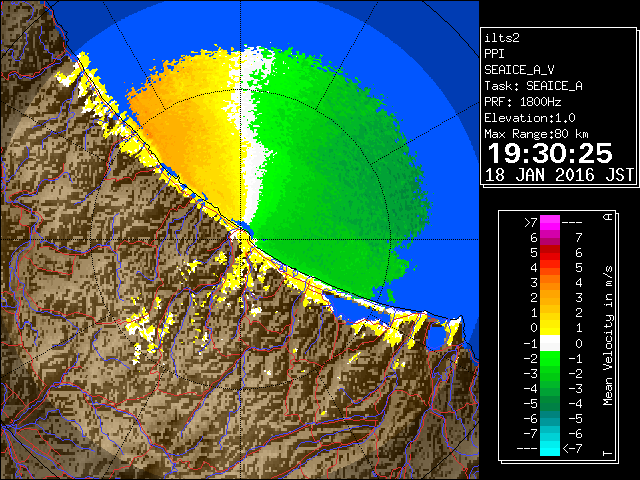Pick the bright green legend band
Screen dimensions: 640x480
pyautogui.click(x=550, y=358)
